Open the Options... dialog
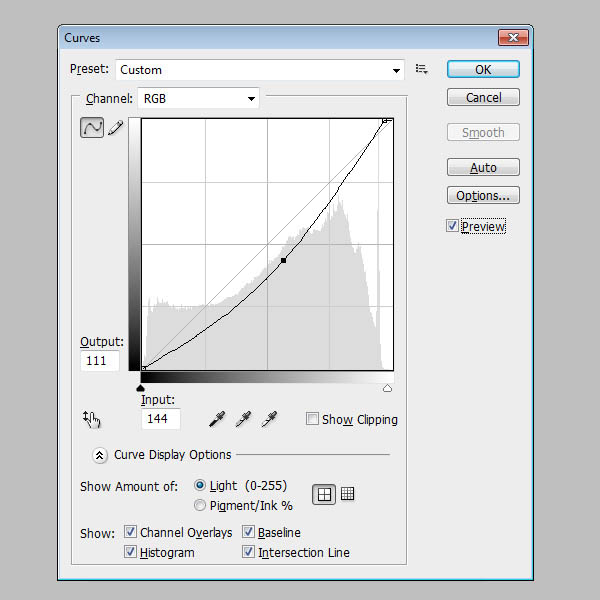This screenshot has width=600, height=600. [x=483, y=196]
